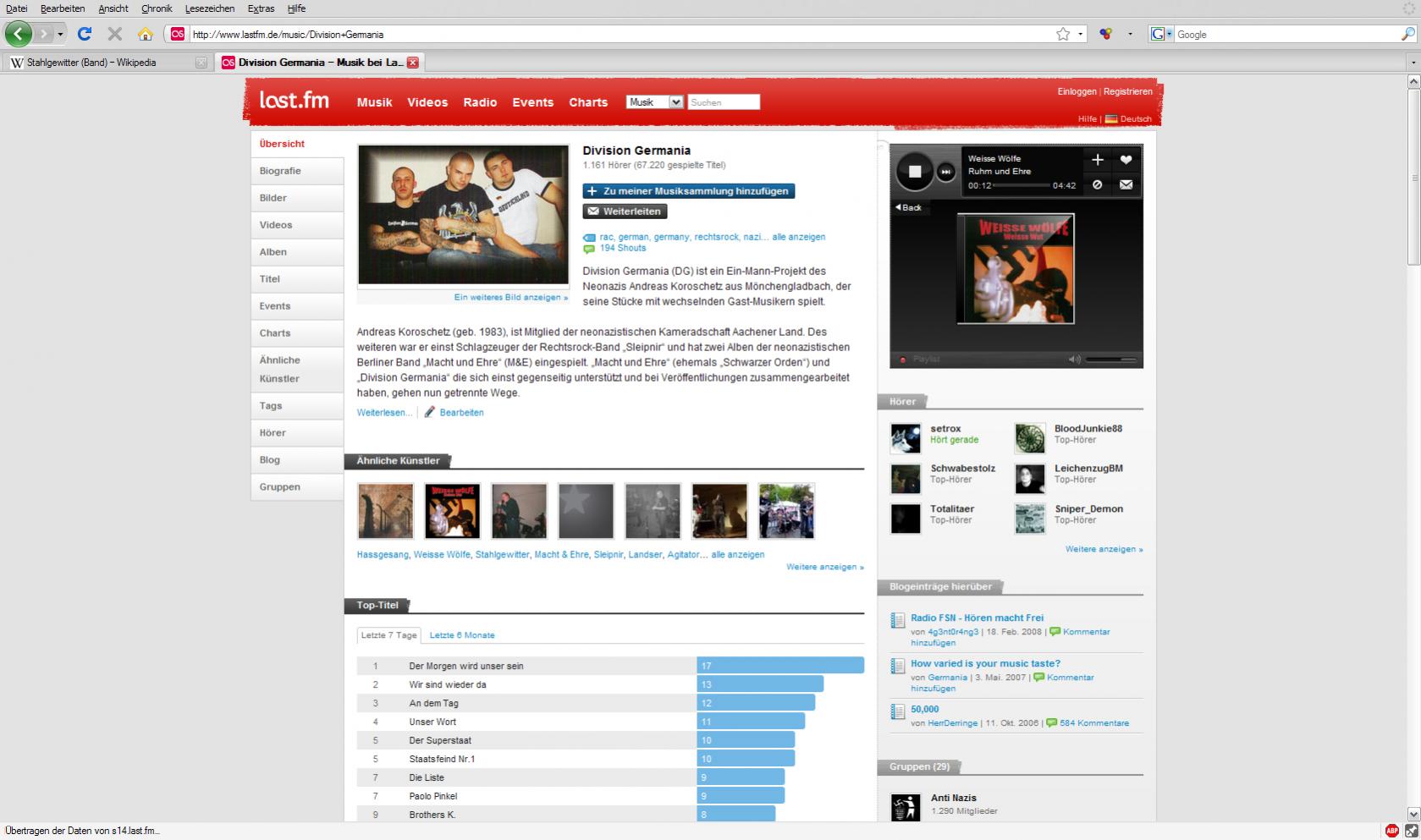1421x840 pixels.
Task: Love the track with heart icon
Action: tap(1126, 159)
